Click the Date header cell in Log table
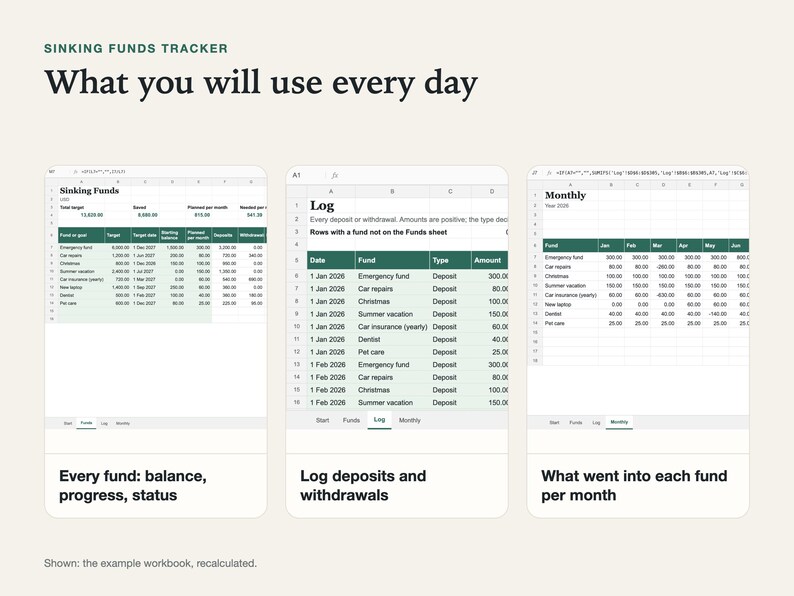This screenshot has width=794, height=596. (x=331, y=260)
